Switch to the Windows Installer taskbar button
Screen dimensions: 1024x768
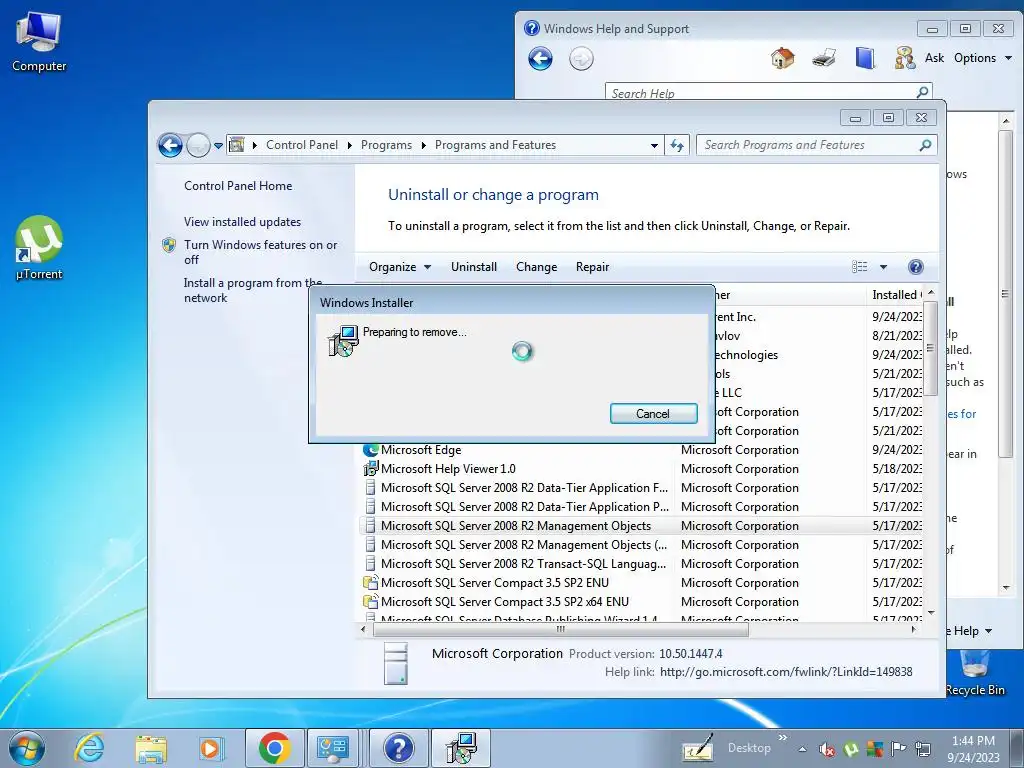coord(461,748)
